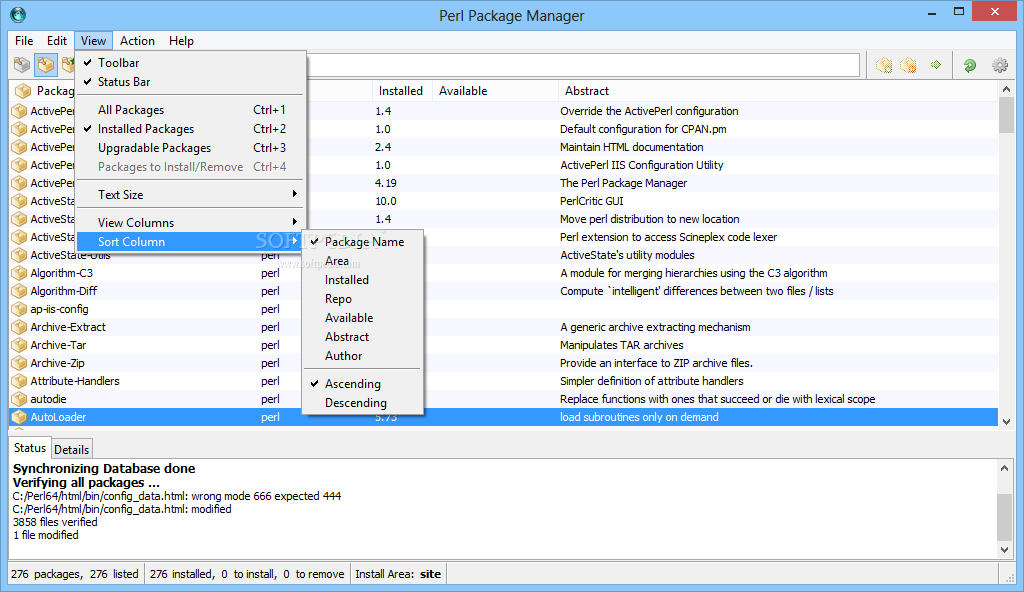1024x592 pixels.
Task: Click the Archive-Zip row package icon
Action: click(19, 363)
